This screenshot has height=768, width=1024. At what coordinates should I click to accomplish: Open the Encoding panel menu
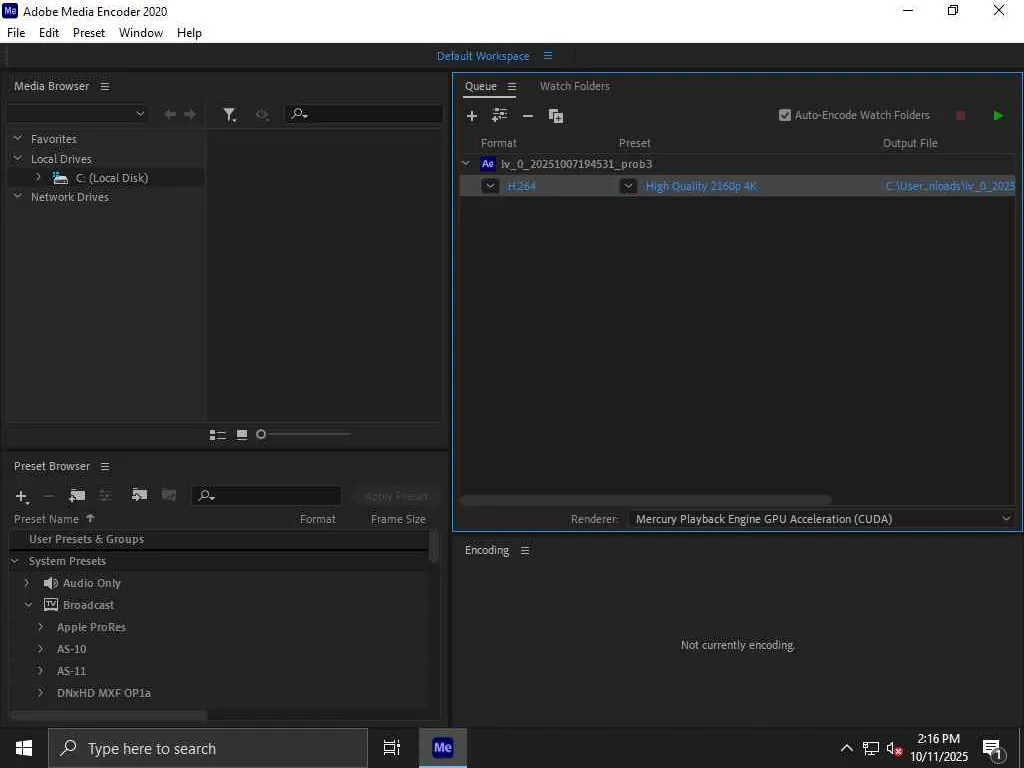click(x=524, y=551)
